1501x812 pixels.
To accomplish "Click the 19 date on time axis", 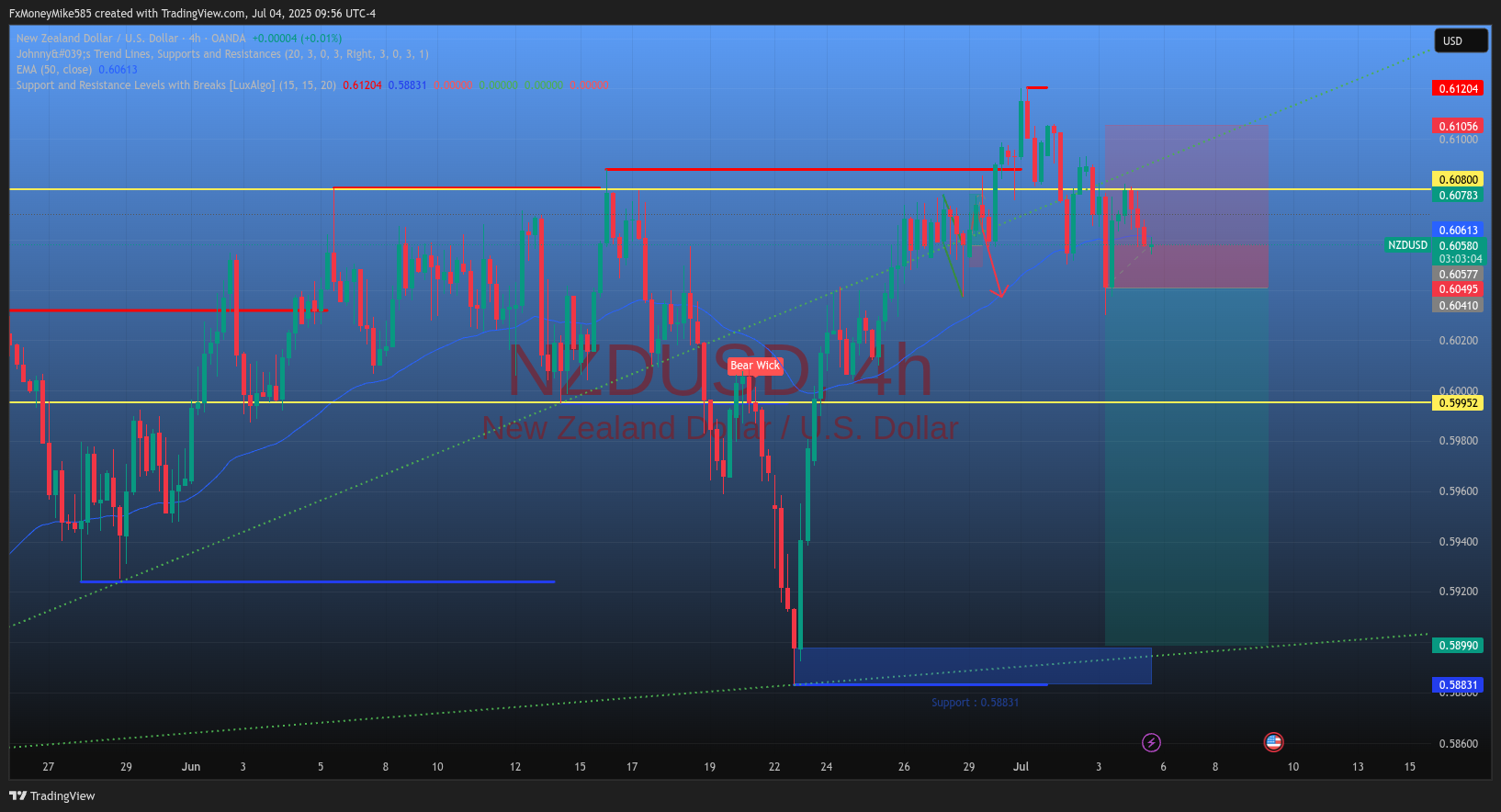I will click(x=709, y=767).
